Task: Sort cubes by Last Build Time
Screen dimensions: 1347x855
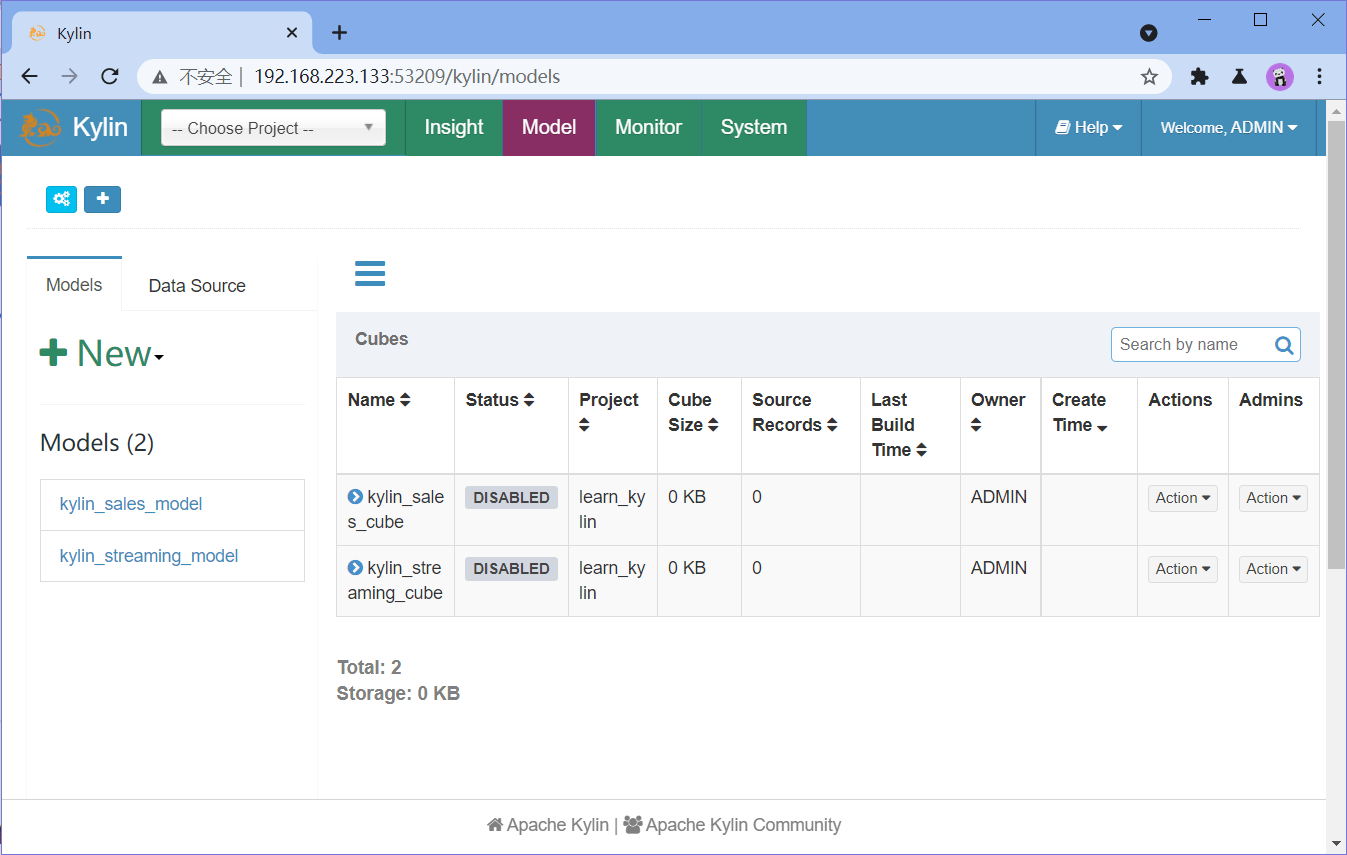Action: [899, 425]
